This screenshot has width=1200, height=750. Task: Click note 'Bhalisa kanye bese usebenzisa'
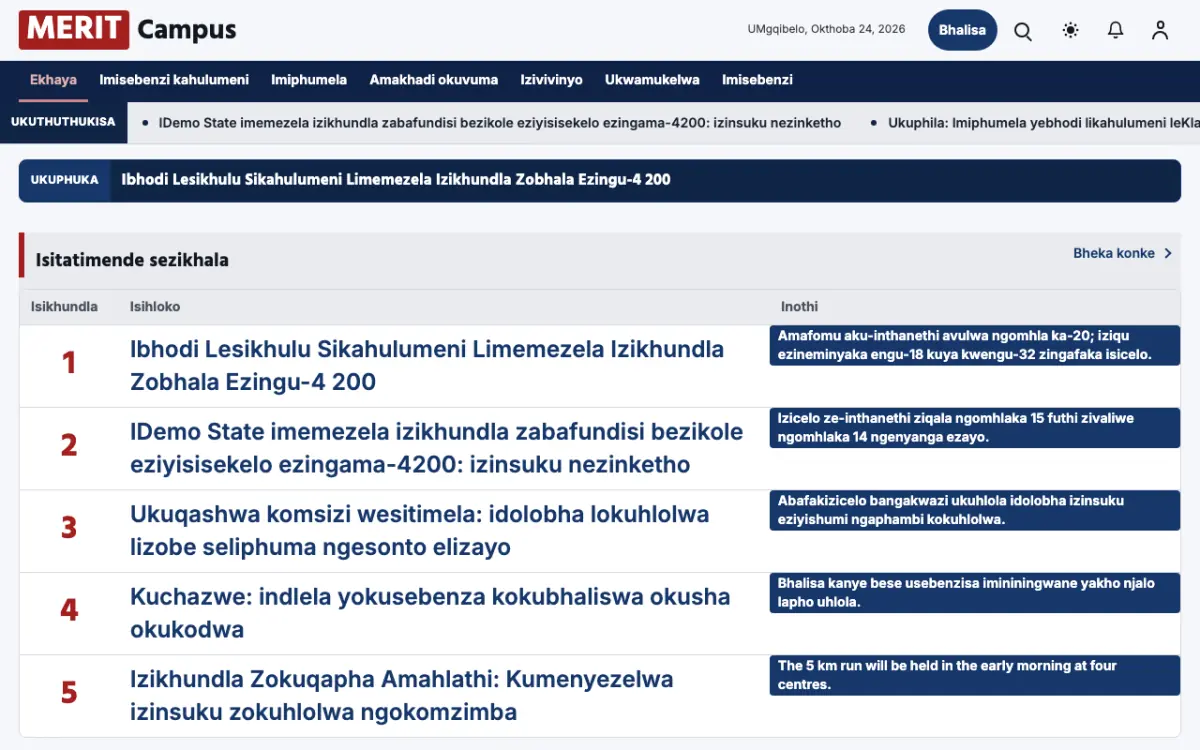pos(975,593)
